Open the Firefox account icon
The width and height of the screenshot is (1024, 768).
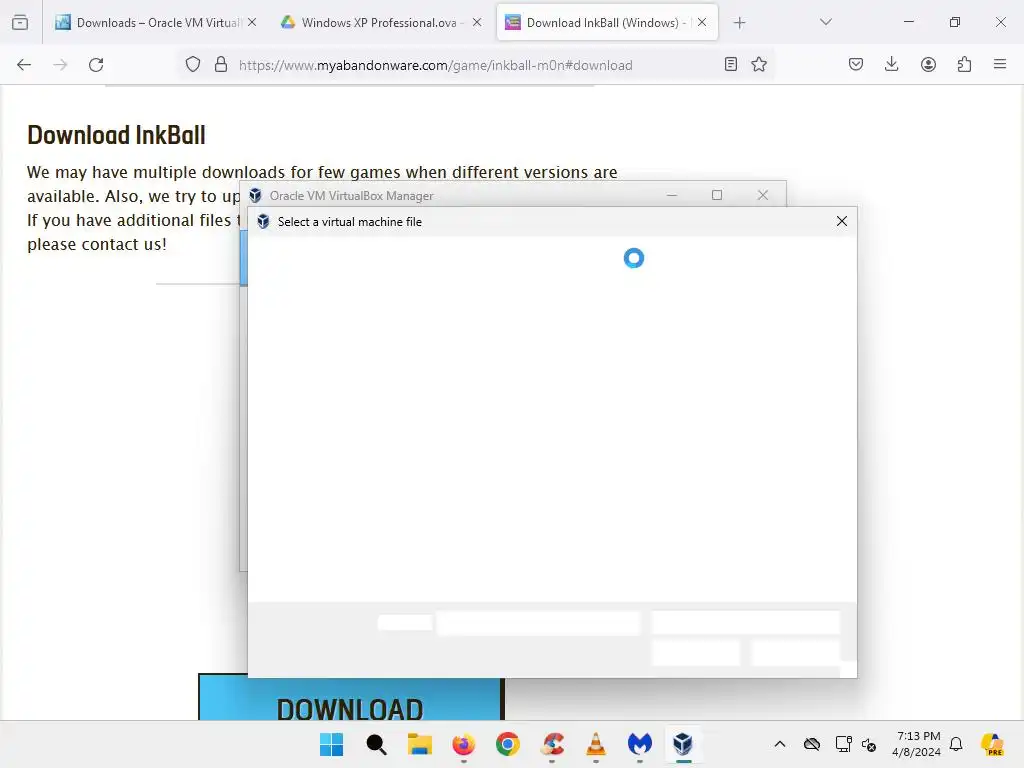coord(928,65)
